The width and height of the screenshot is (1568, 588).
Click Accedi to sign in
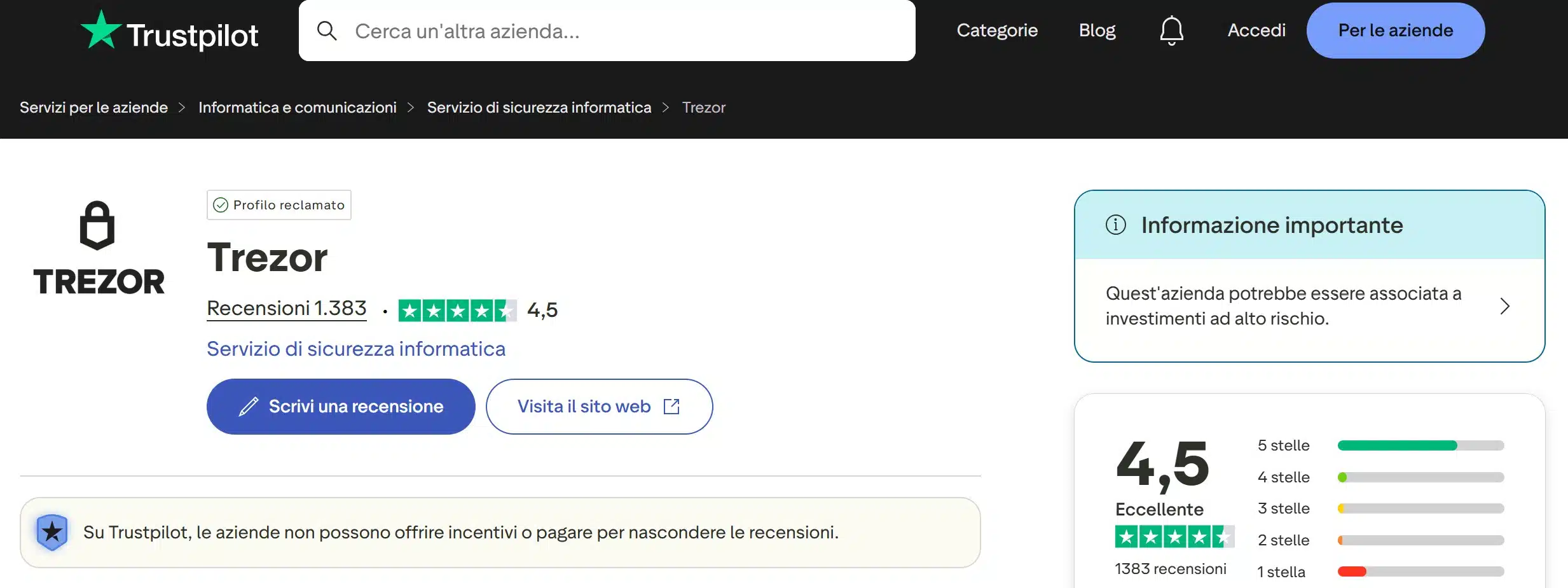[x=1256, y=30]
